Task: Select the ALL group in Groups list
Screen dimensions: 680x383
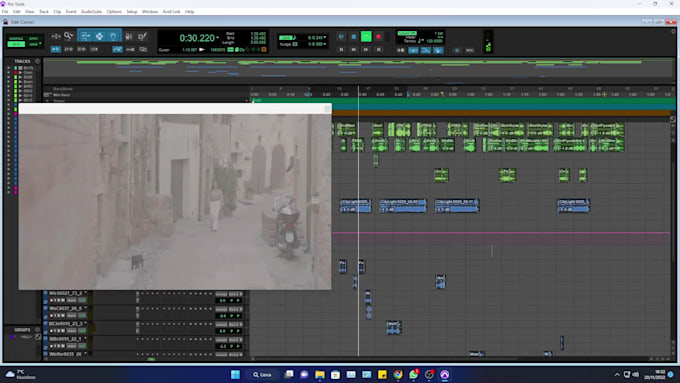Action: pyautogui.click(x=26, y=337)
